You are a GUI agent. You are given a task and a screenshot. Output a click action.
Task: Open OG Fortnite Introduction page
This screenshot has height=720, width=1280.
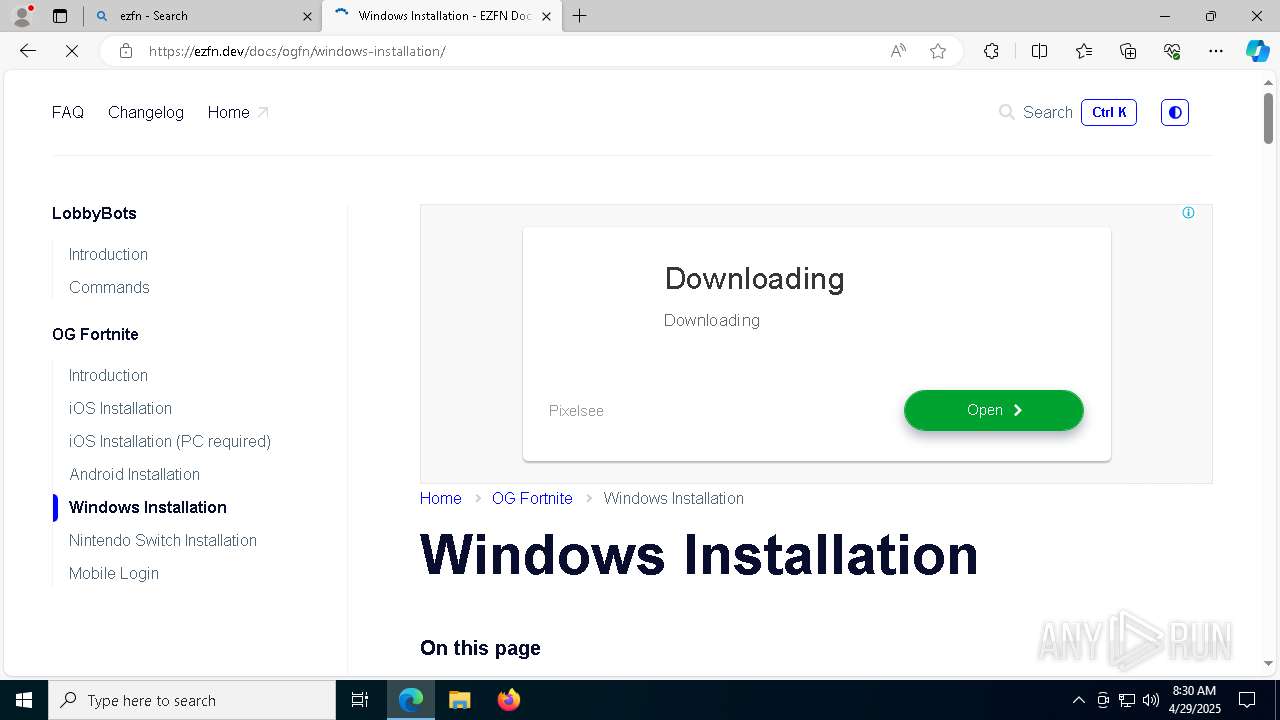pos(108,375)
